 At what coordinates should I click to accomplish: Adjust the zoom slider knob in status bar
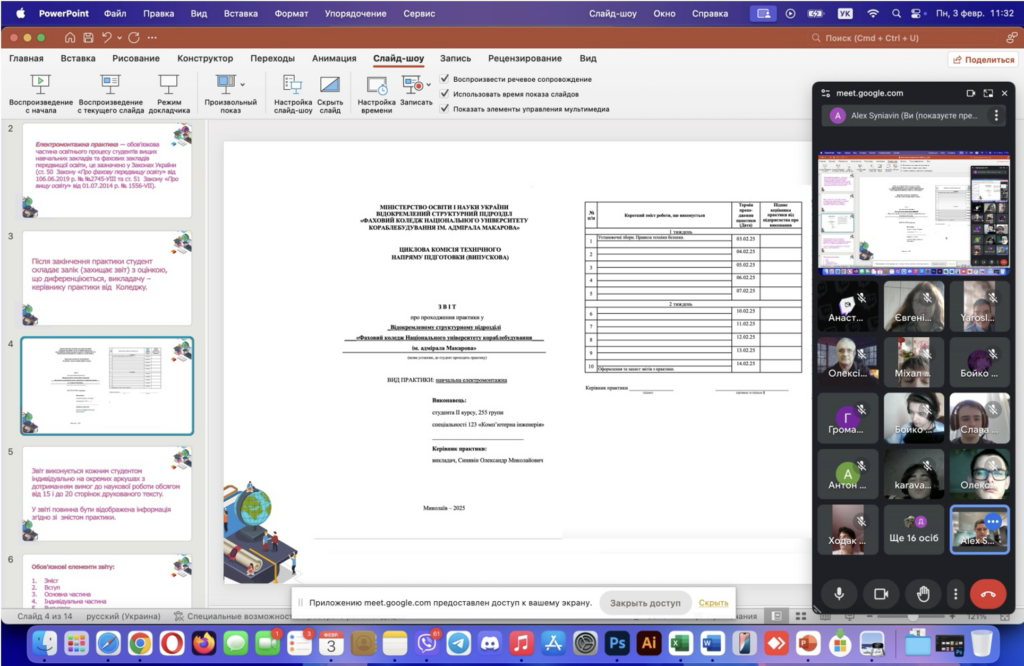913,616
